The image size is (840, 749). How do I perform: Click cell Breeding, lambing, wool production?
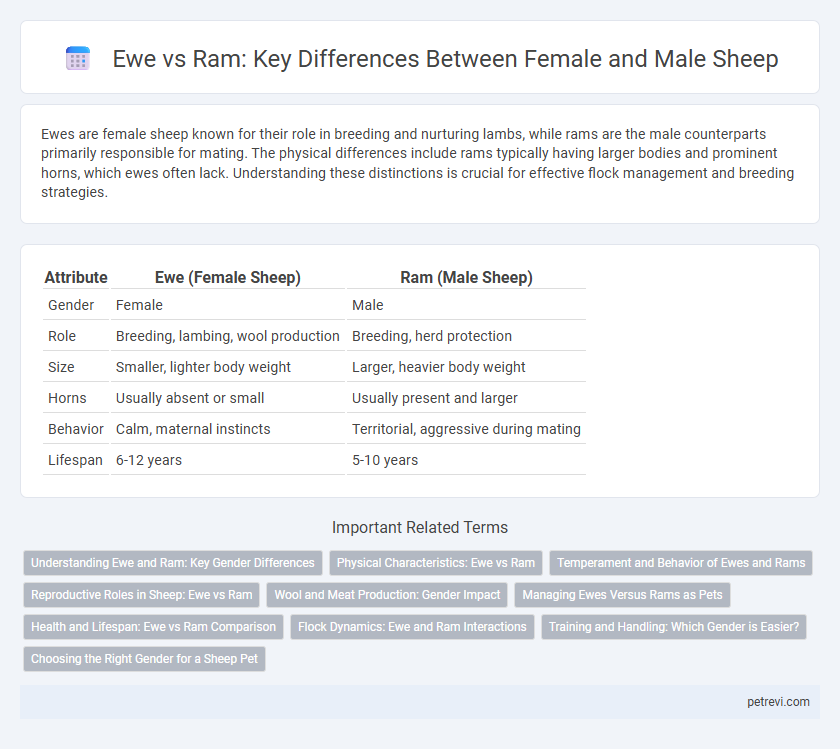228,336
